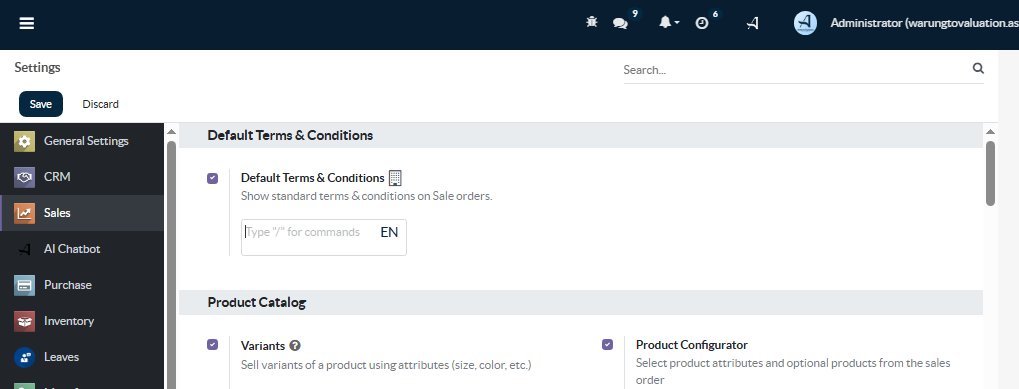Select Sales settings section
The height and width of the screenshot is (389, 1019).
[82, 213]
